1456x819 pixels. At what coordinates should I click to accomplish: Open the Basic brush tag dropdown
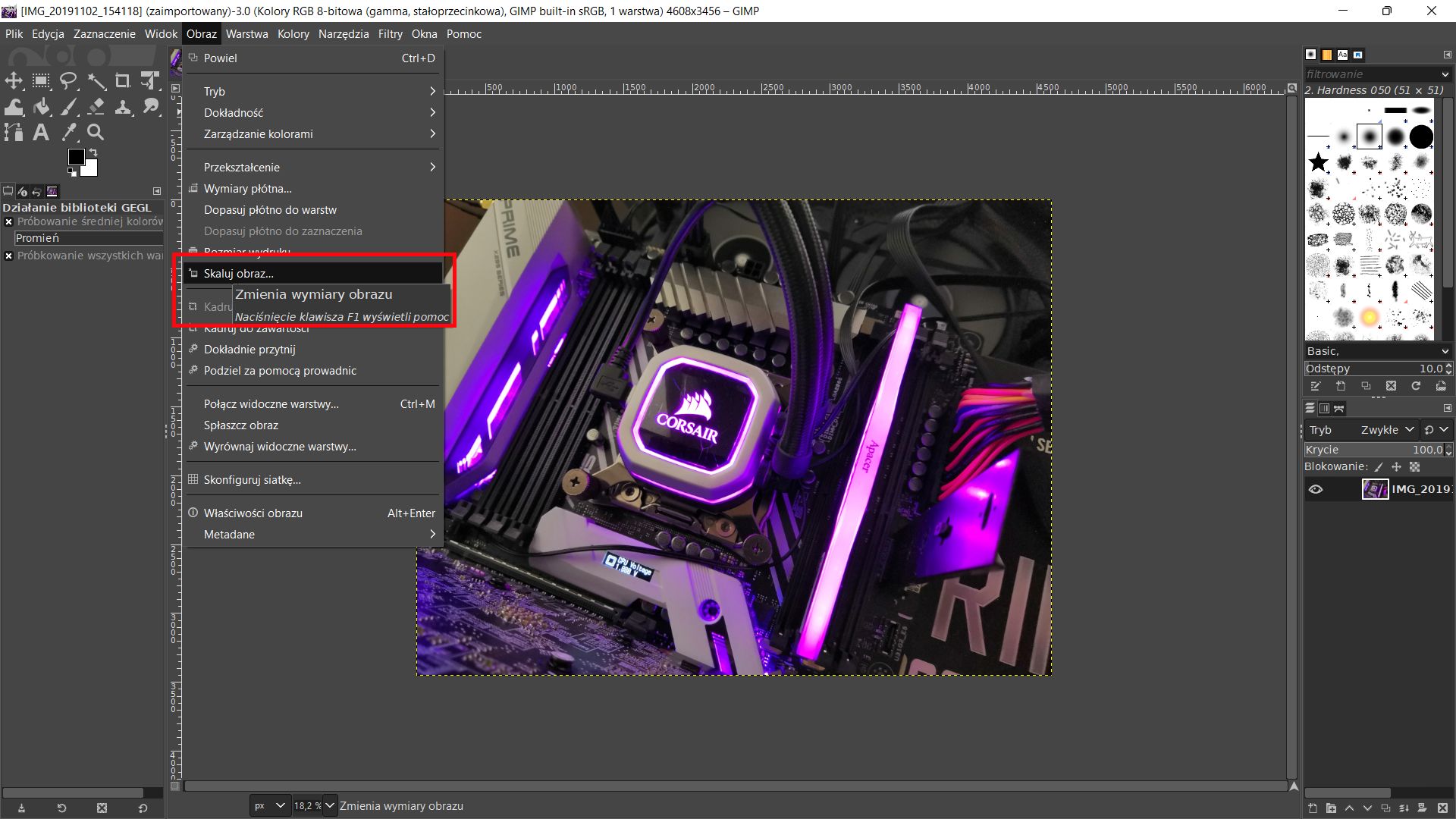(1377, 351)
